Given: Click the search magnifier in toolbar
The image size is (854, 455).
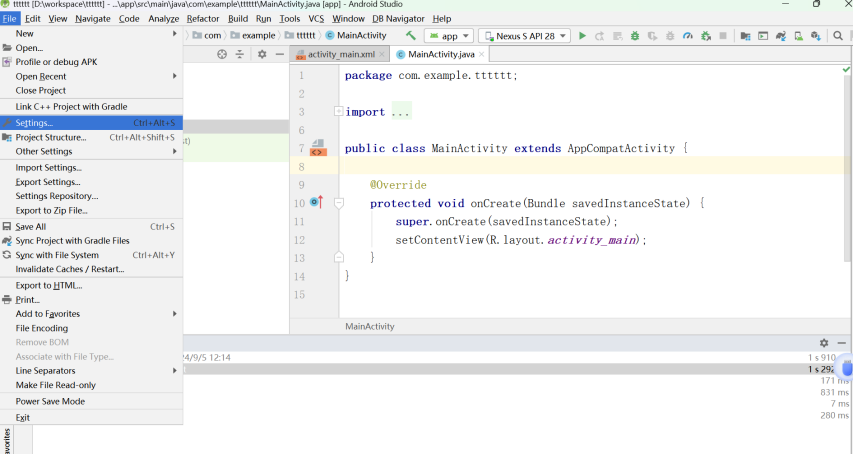Looking at the screenshot, I should pyautogui.click(x=838, y=36).
